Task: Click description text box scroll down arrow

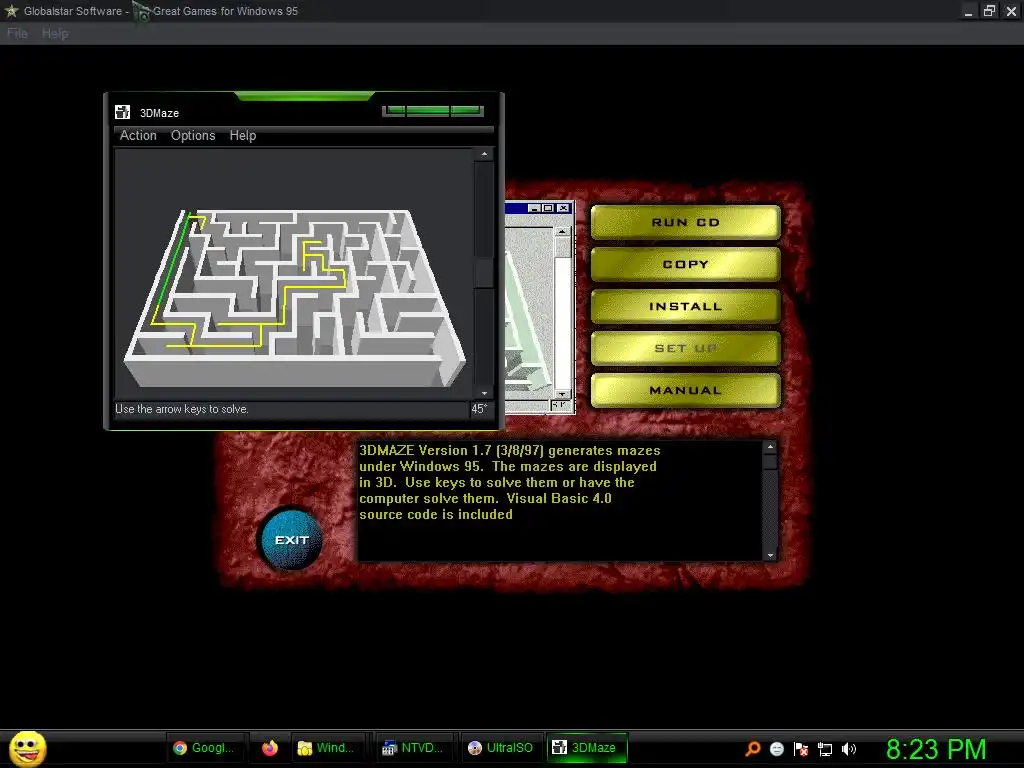Action: 770,555
